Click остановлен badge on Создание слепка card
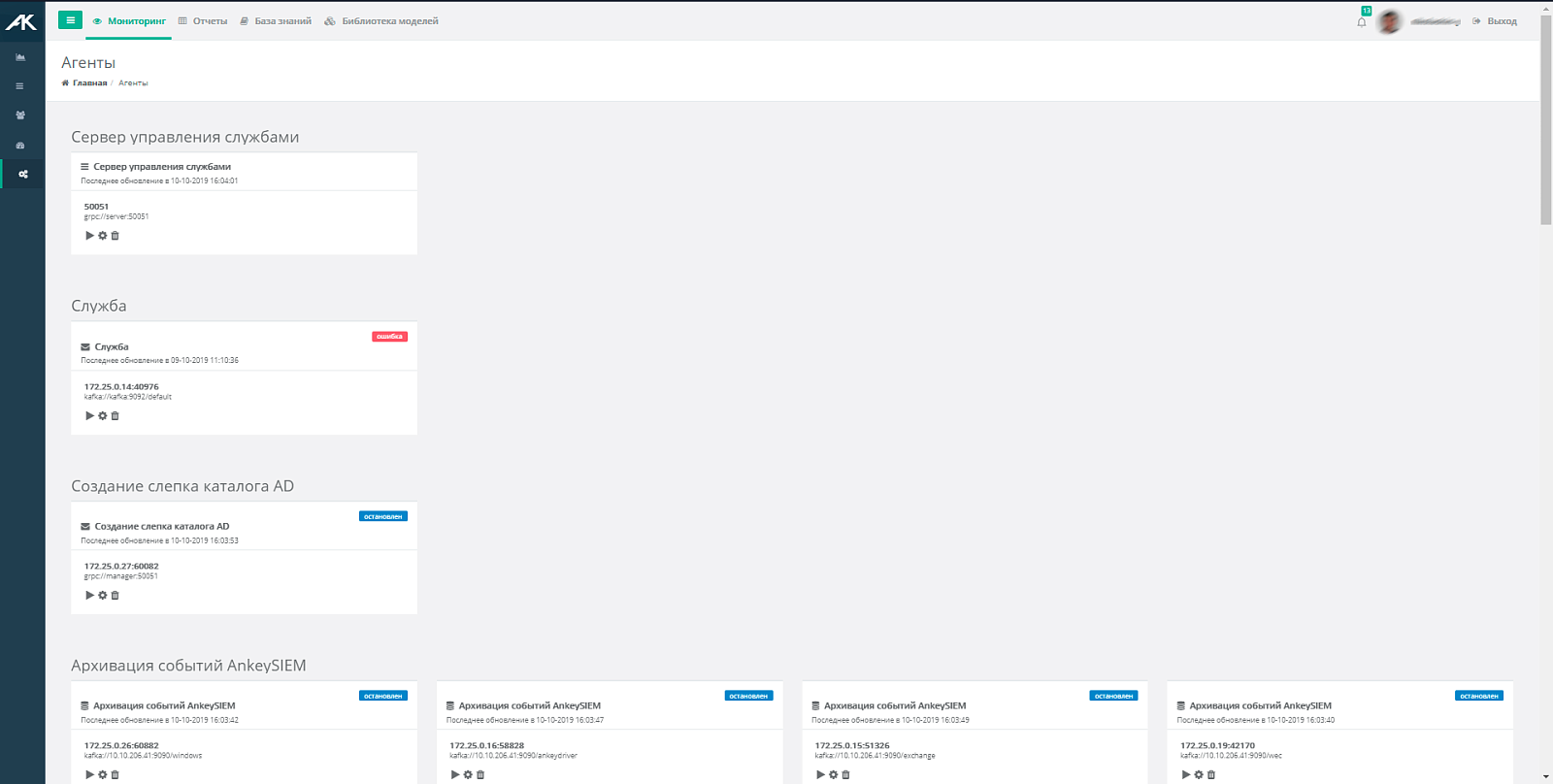This screenshot has height=784, width=1553. click(383, 516)
